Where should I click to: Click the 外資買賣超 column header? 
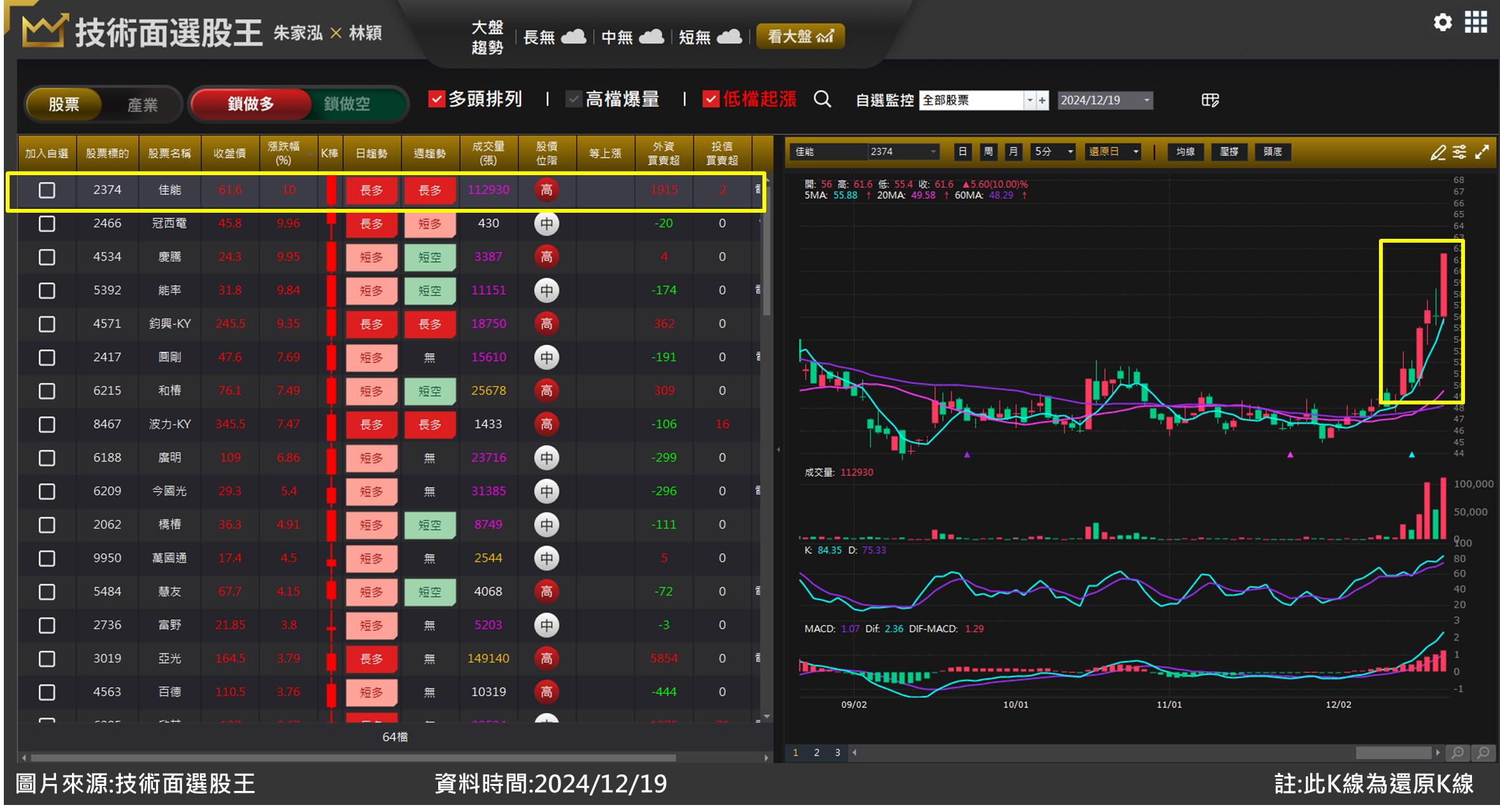click(664, 153)
